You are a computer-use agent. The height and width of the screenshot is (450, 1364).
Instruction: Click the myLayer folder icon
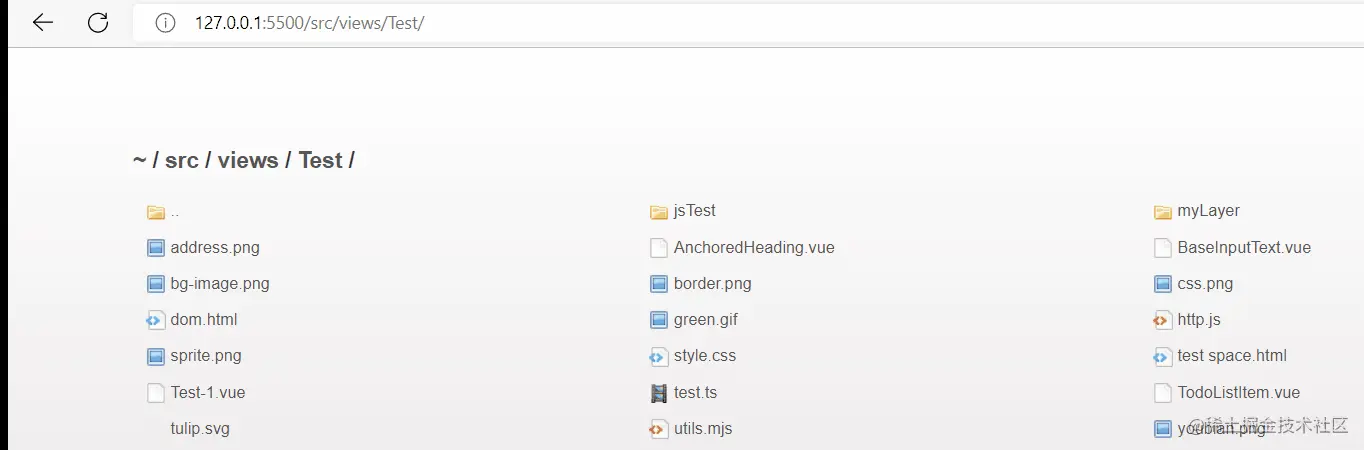point(1162,212)
